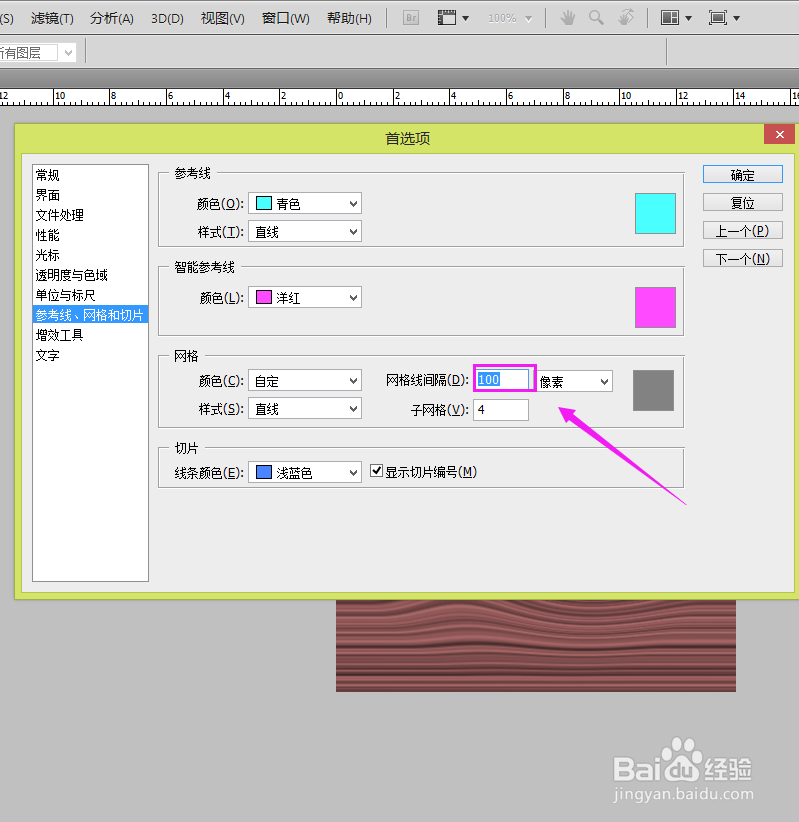This screenshot has width=799, height=822.
Task: Open the Arrange Documents icon menu
Action: point(676,18)
